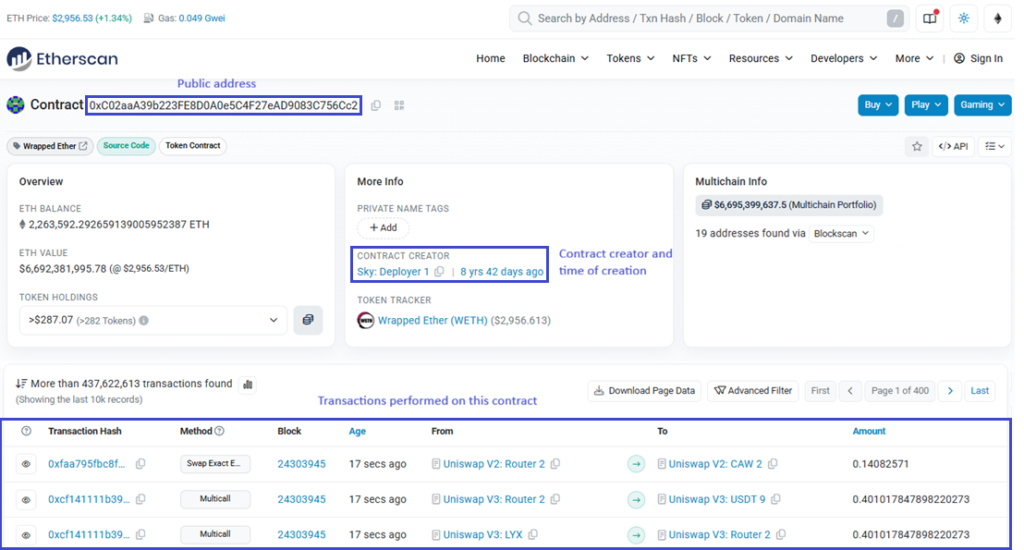Copy the Sky: Deployer 1 creator address
The image size is (1024, 550).
point(439,272)
